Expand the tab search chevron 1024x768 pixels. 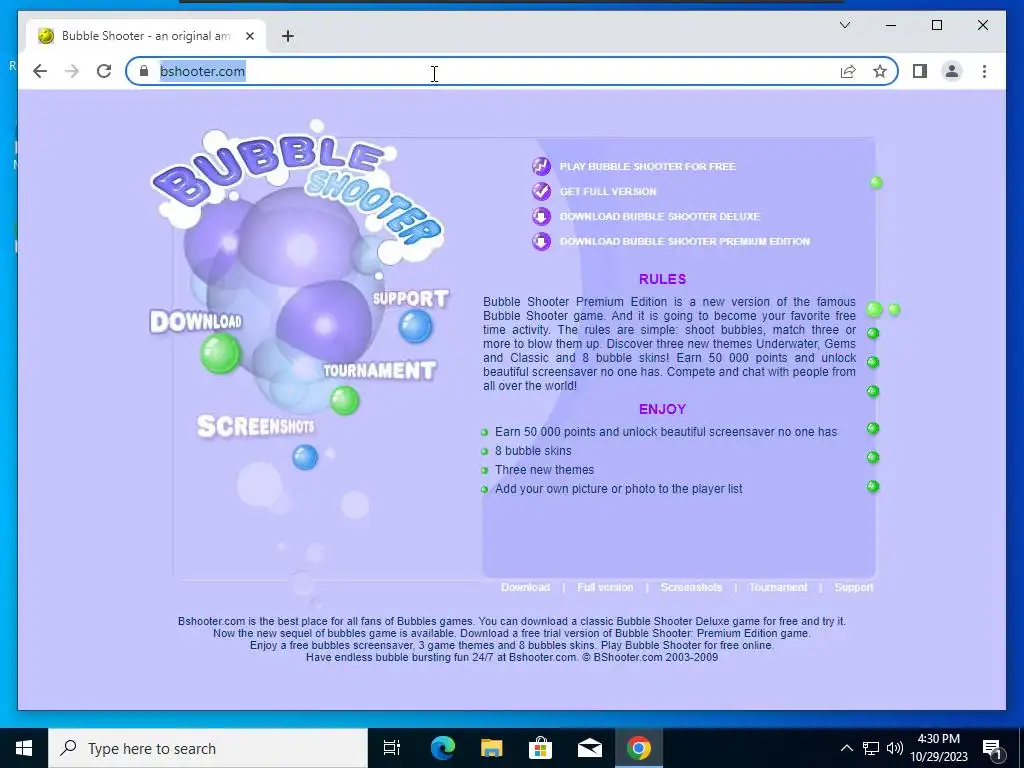click(844, 25)
